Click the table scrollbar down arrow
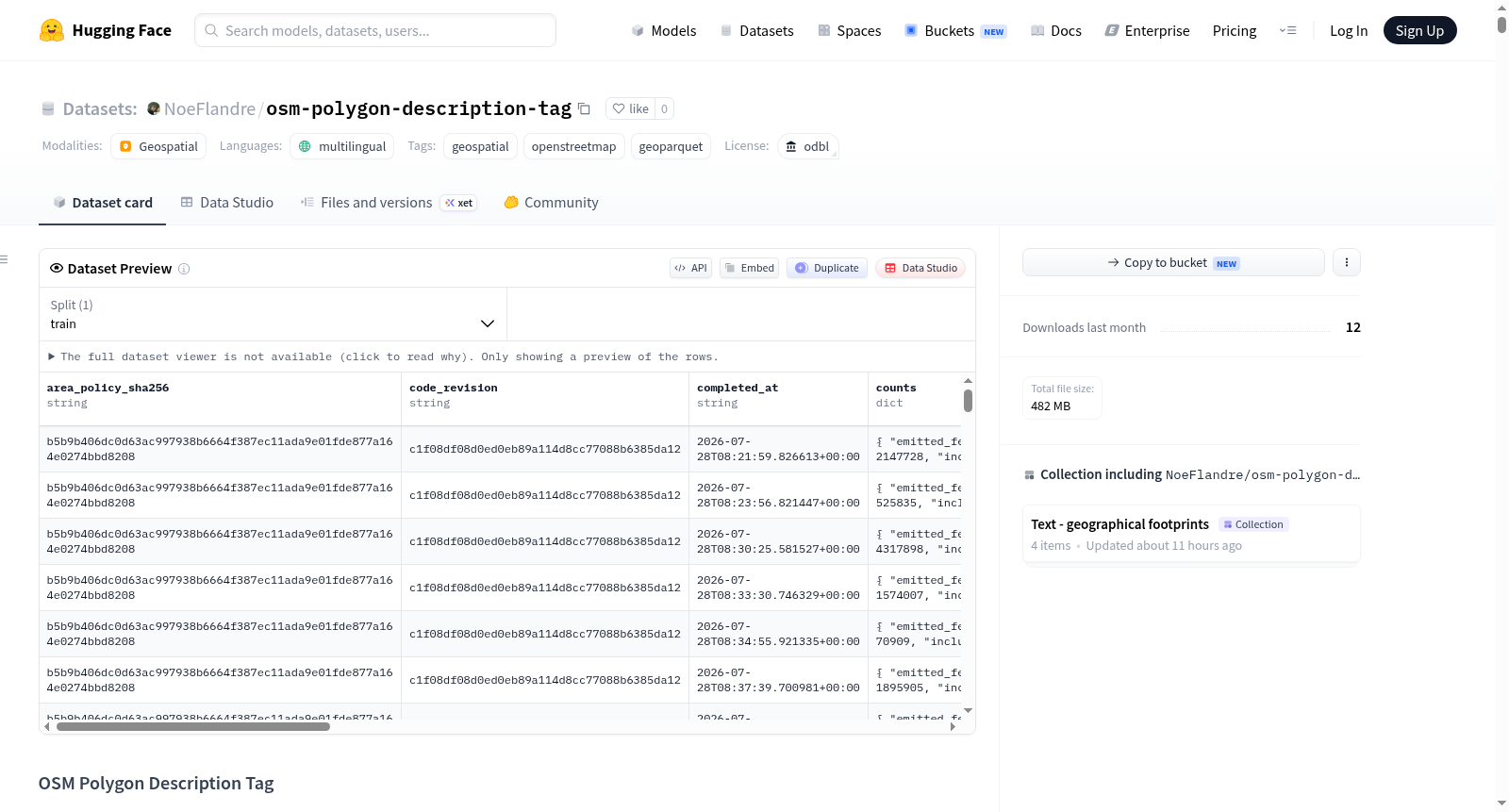 pos(968,710)
